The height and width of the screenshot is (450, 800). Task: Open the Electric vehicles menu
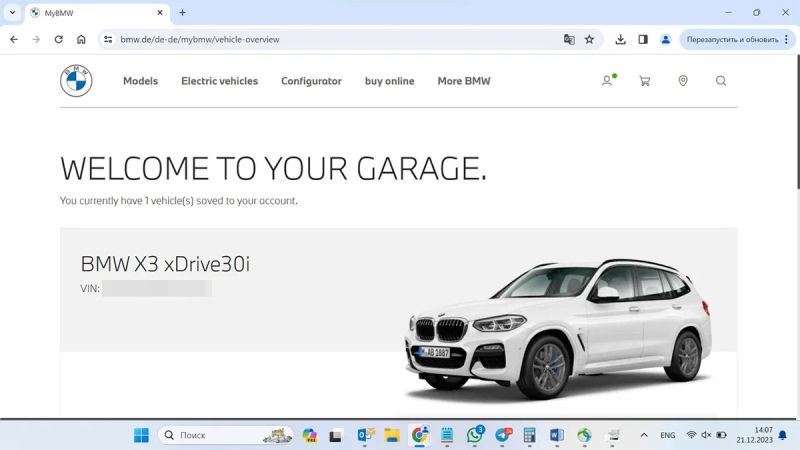coord(219,81)
